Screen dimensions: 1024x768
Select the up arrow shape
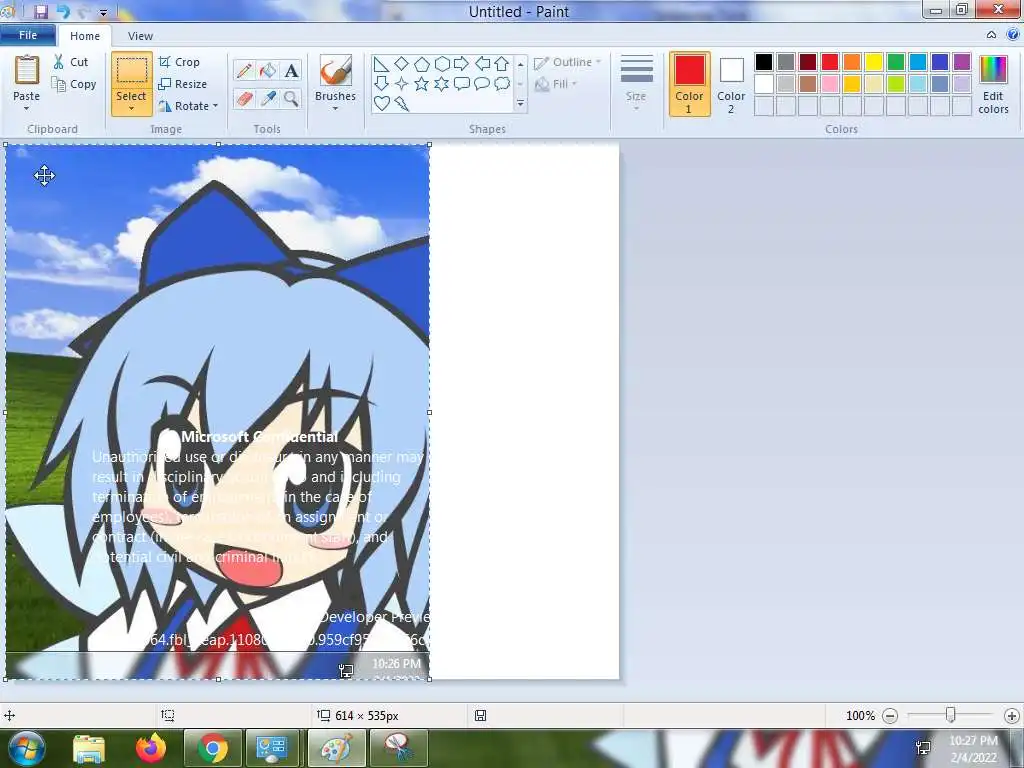[502, 63]
